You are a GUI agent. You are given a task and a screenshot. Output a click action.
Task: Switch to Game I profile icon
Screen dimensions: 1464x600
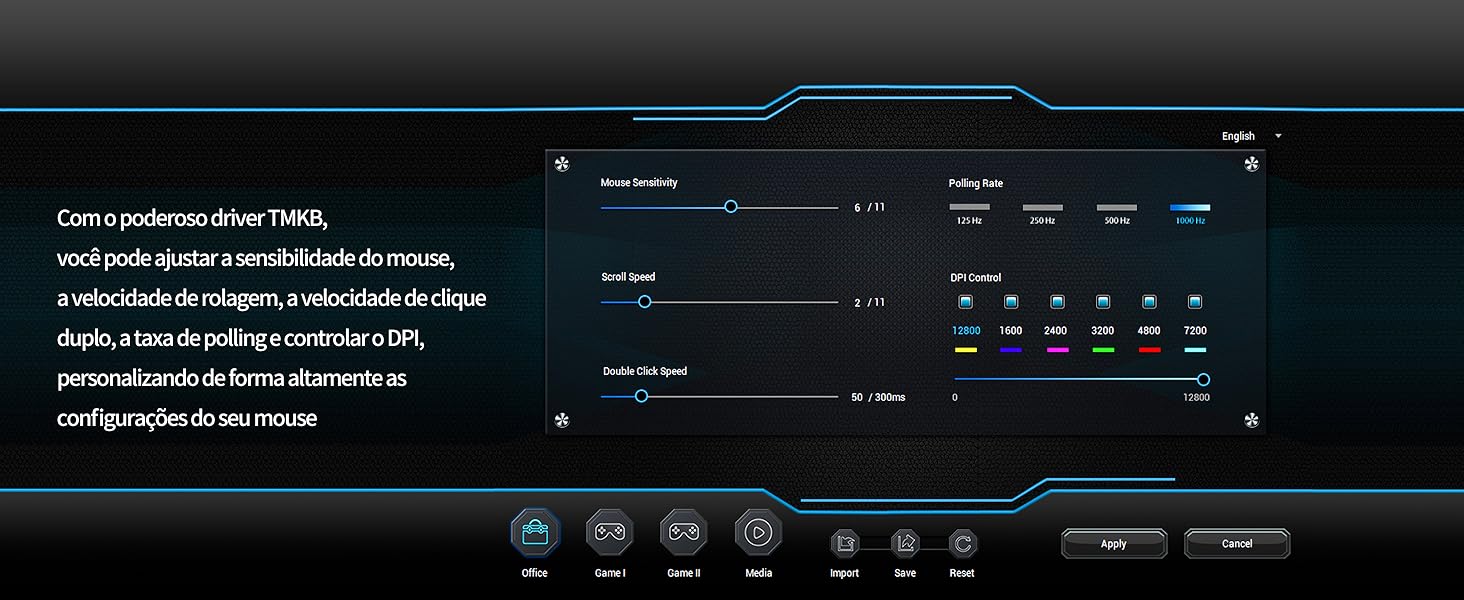(x=609, y=532)
